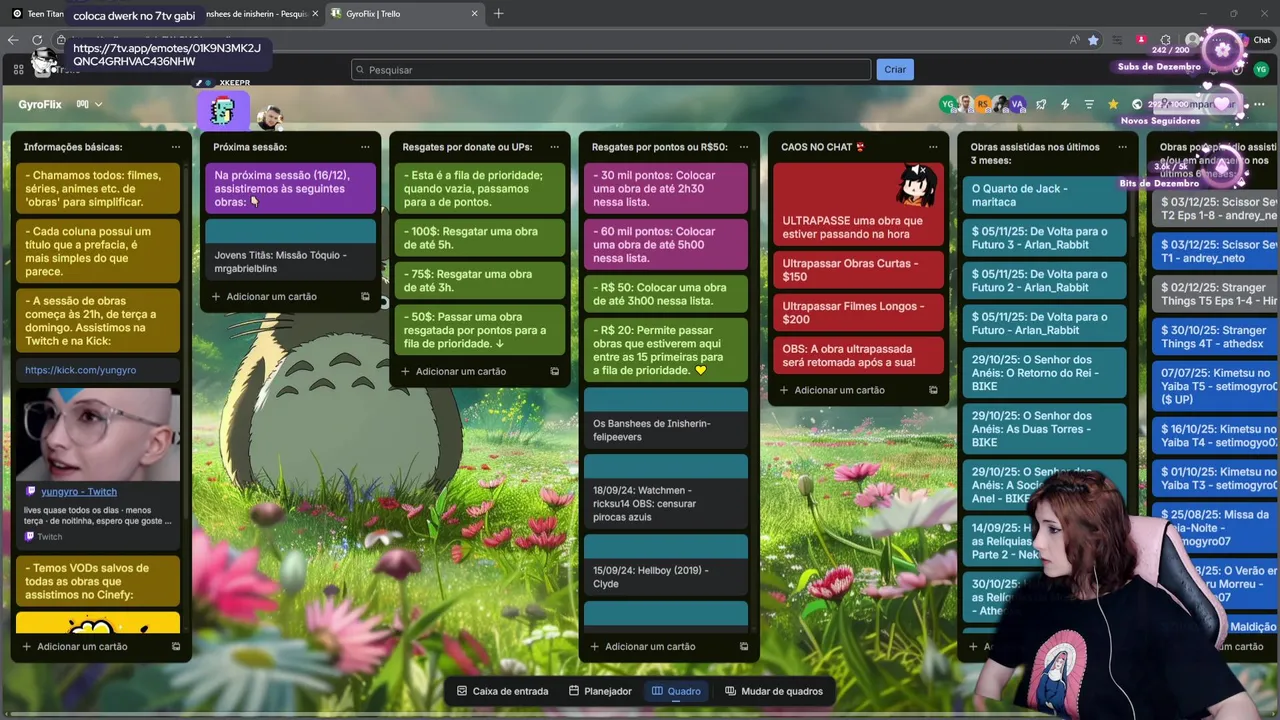1280x720 pixels.
Task: Click the orange RS member avatar
Action: (983, 104)
